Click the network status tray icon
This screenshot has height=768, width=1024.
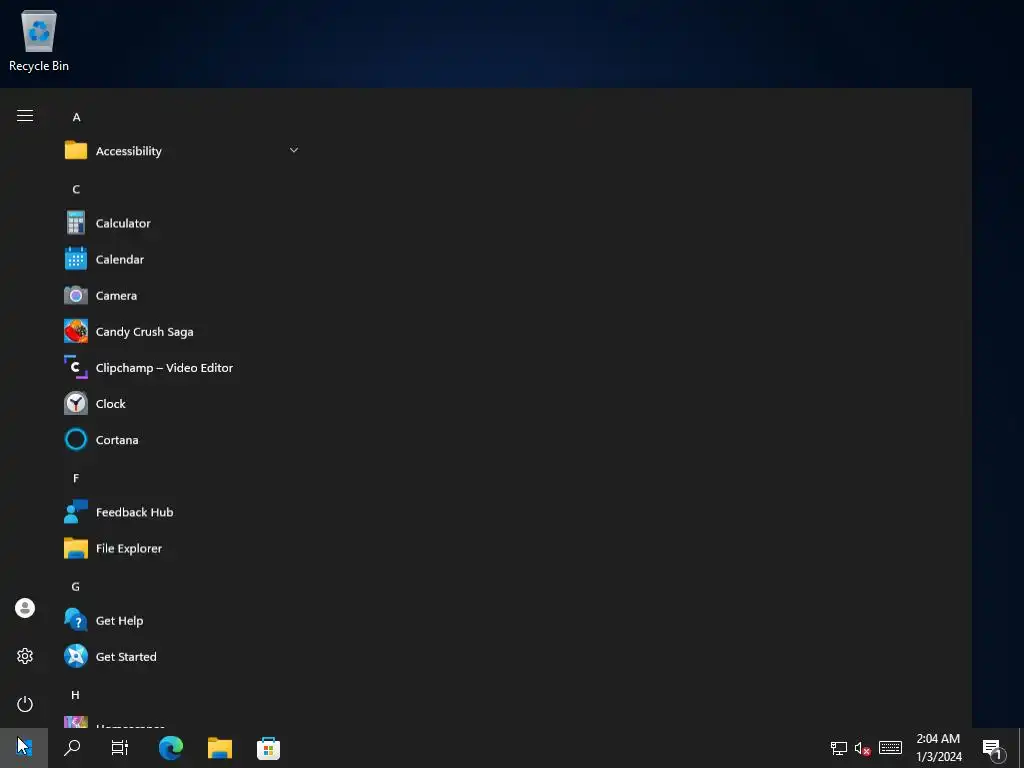click(x=839, y=748)
